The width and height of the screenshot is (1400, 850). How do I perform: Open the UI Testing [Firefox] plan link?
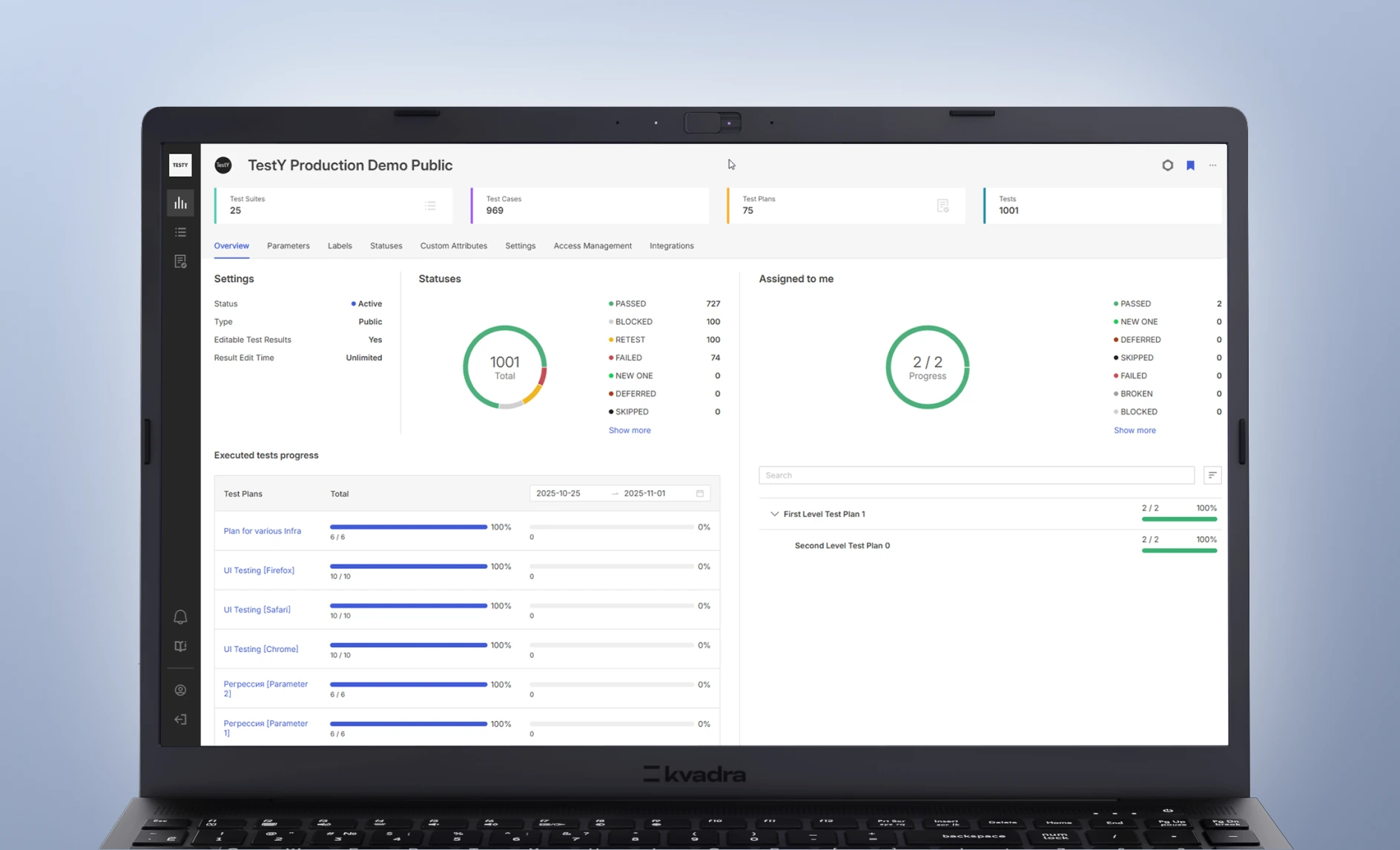coord(259,570)
